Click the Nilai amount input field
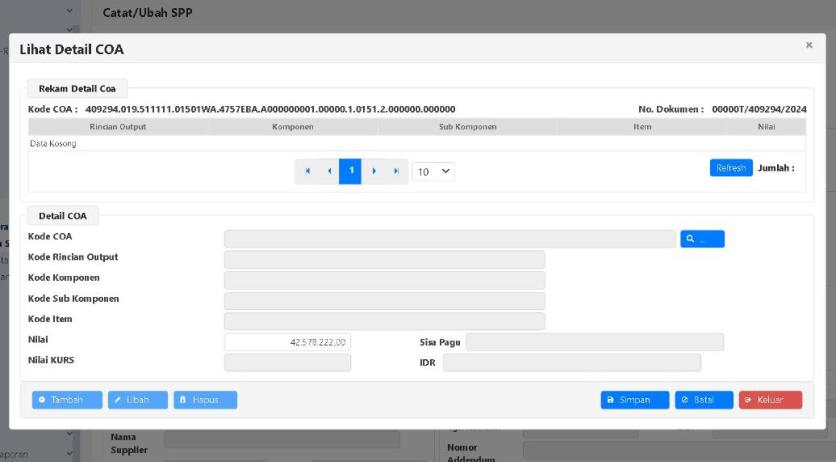Viewport: 836px width, 462px height. click(288, 342)
